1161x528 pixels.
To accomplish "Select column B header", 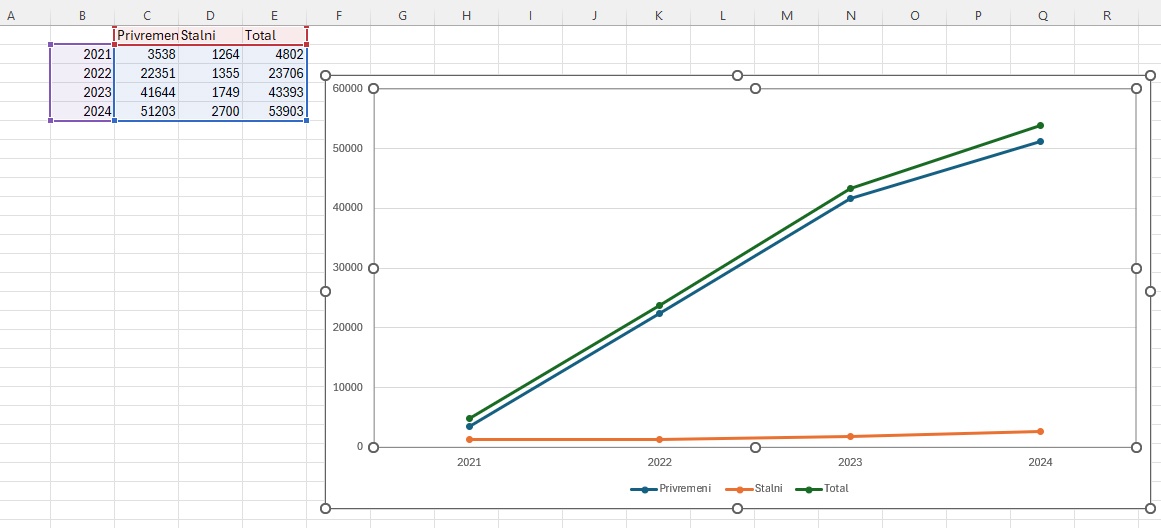I will [82, 15].
